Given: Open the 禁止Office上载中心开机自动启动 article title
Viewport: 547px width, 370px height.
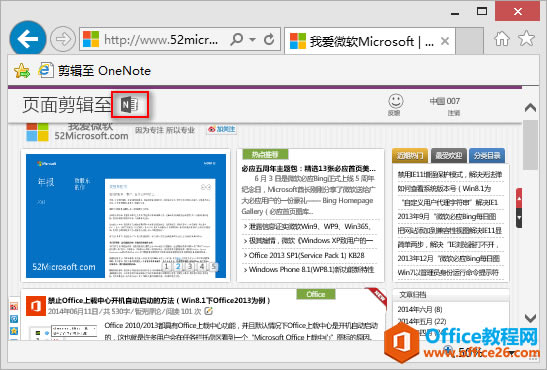Looking at the screenshot, I should [159, 300].
